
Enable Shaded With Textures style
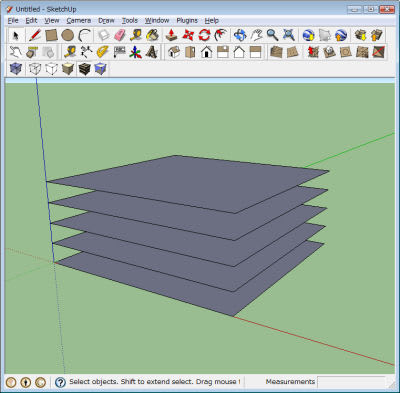coord(84,69)
